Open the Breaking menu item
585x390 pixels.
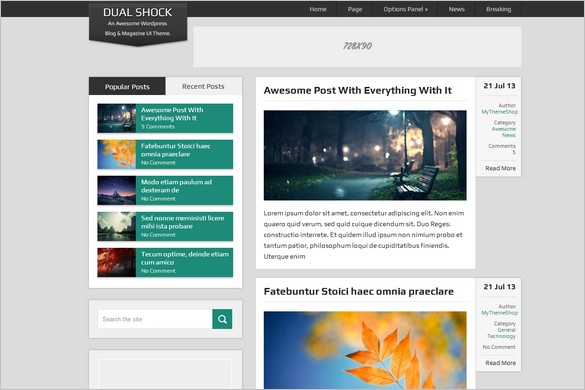[498, 9]
